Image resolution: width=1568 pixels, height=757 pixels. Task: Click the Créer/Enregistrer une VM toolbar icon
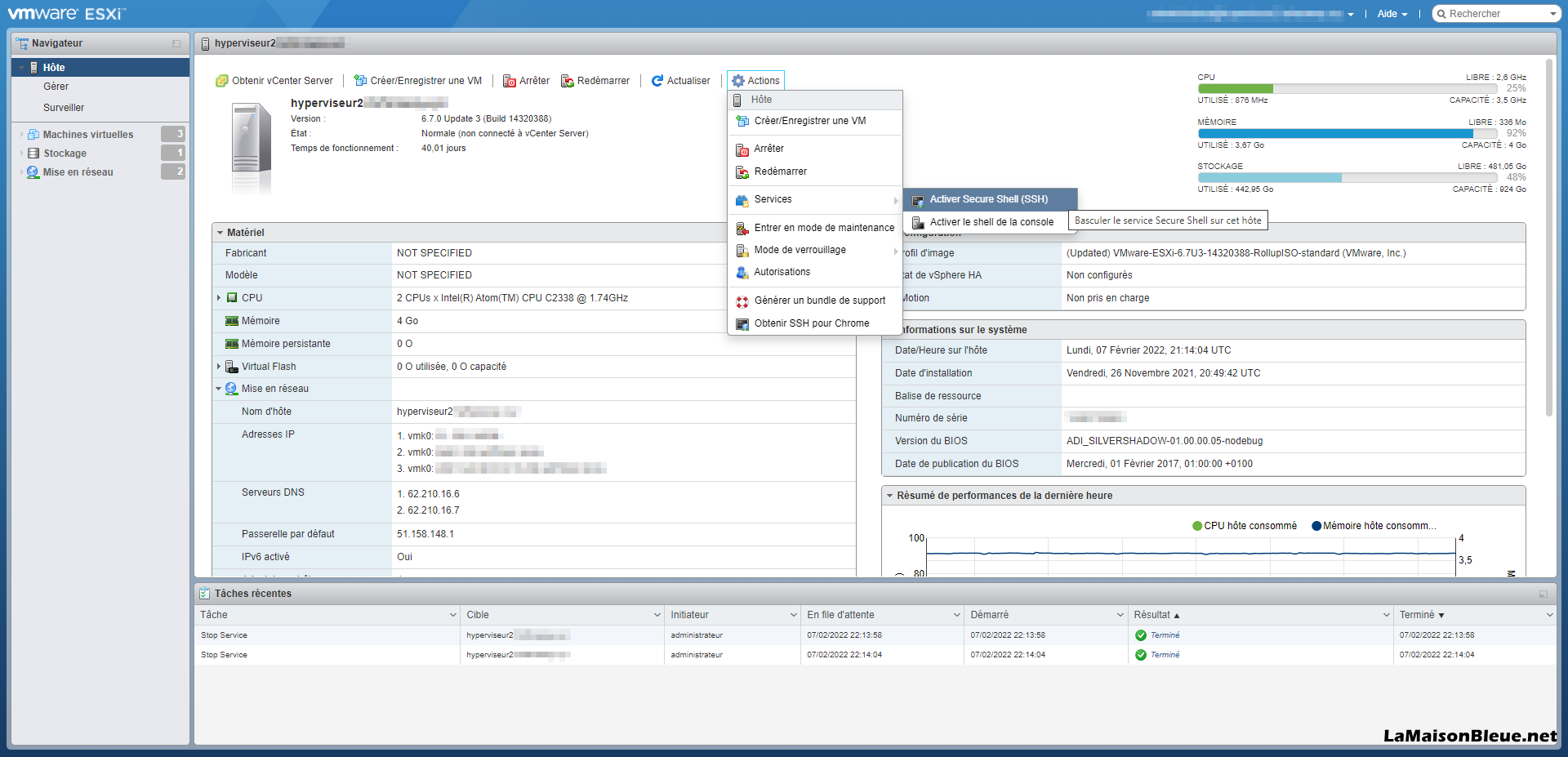pos(360,81)
